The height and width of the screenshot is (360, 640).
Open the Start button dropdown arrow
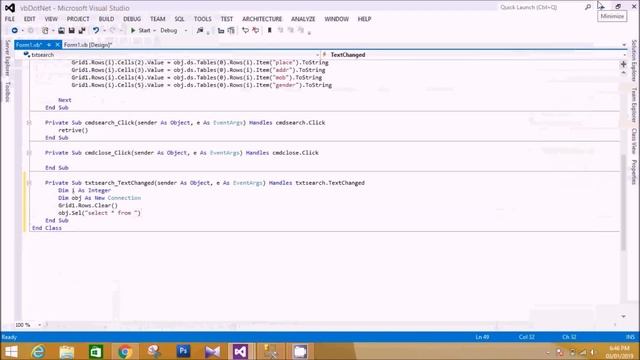click(154, 31)
